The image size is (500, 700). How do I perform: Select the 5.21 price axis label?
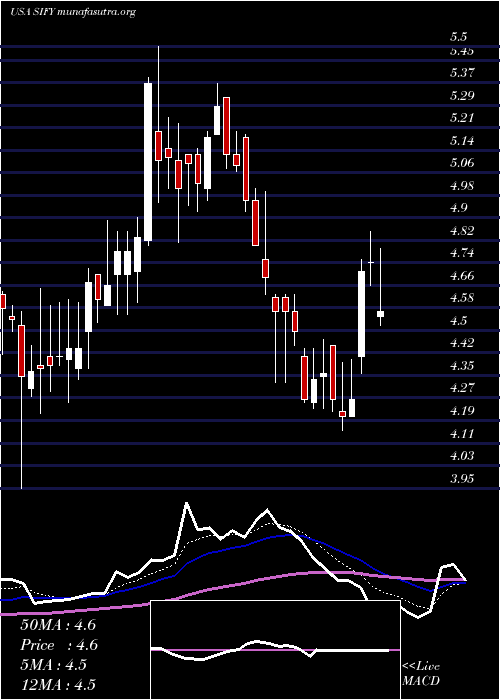pos(462,118)
